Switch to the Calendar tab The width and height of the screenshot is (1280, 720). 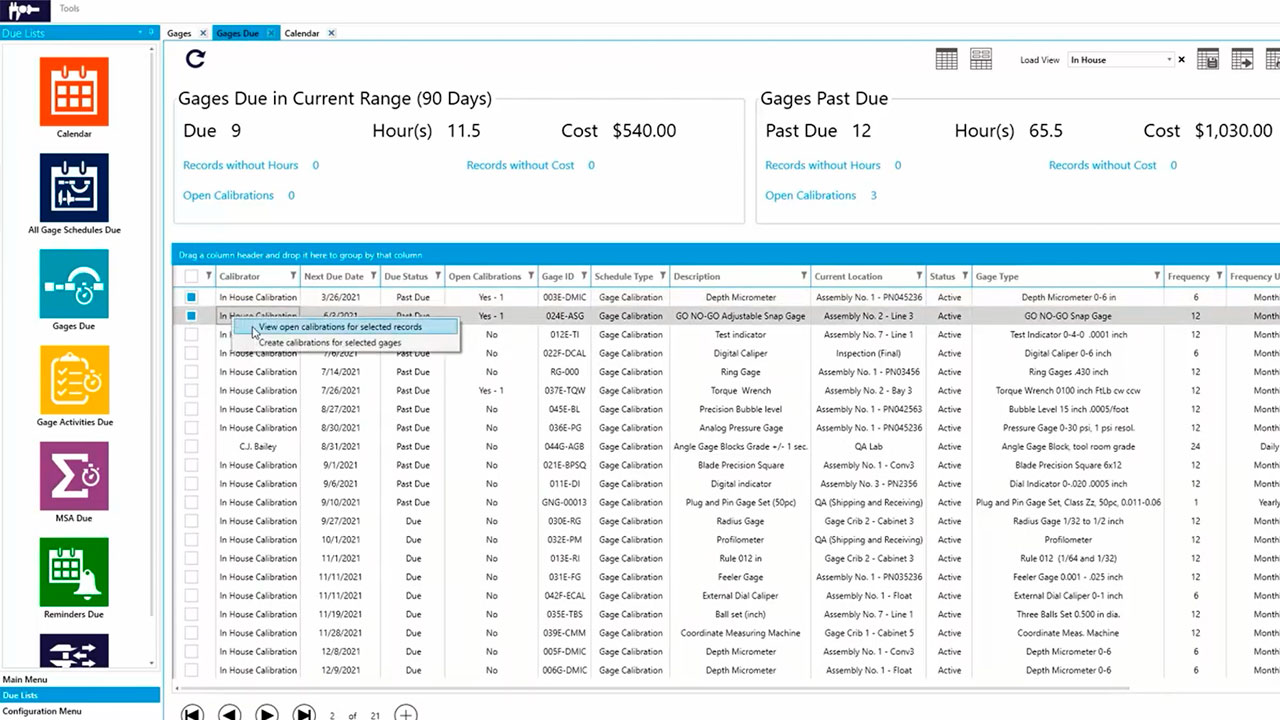(302, 33)
